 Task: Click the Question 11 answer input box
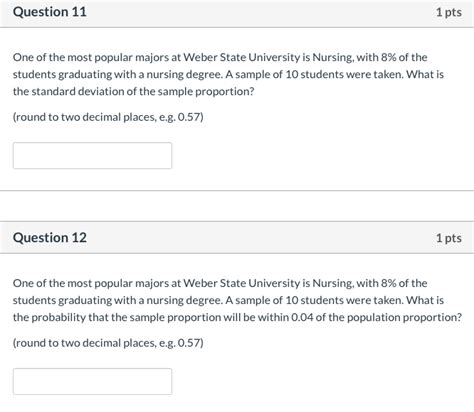(x=92, y=155)
